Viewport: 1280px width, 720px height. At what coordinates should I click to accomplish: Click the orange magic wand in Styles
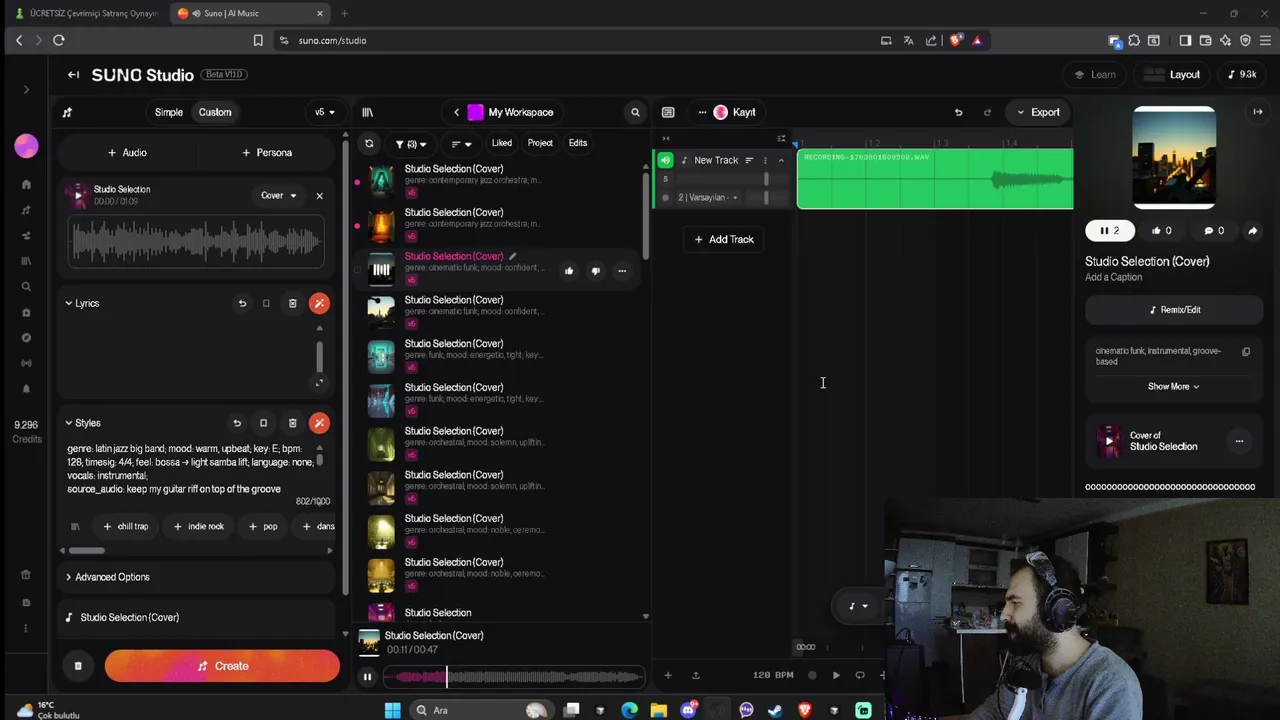319,423
